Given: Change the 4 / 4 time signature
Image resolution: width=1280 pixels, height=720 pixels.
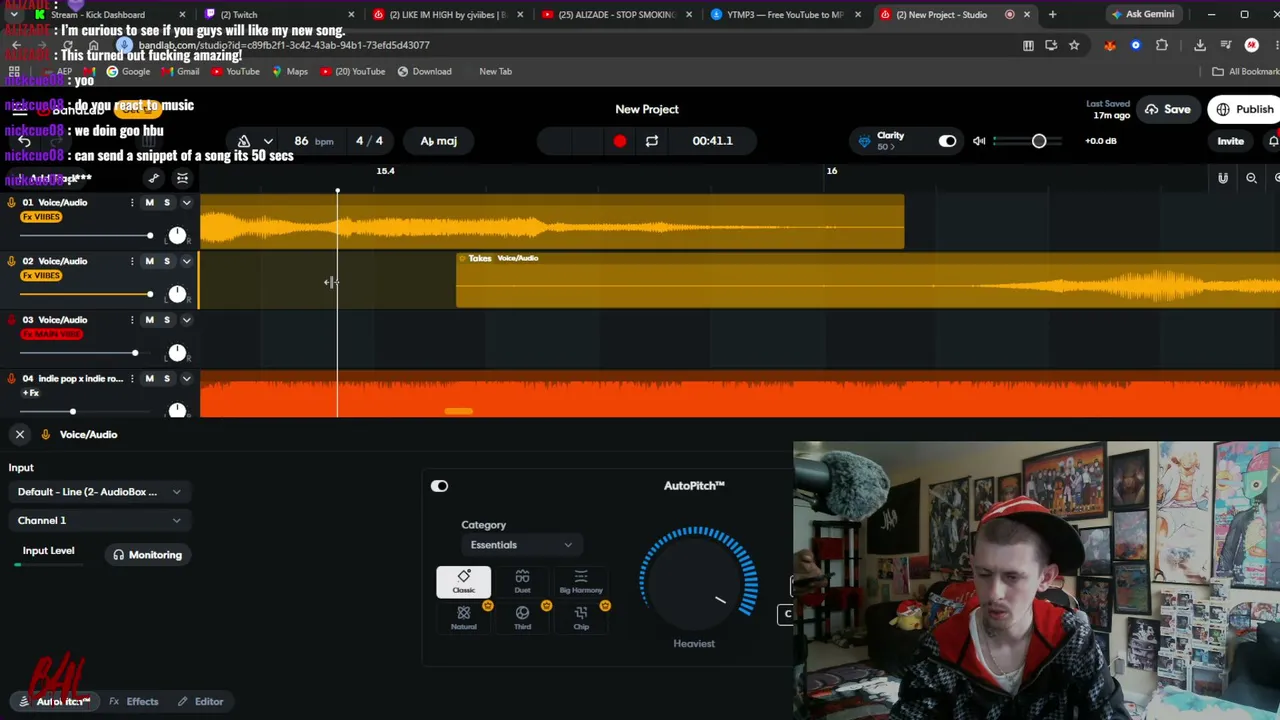Looking at the screenshot, I should (369, 141).
